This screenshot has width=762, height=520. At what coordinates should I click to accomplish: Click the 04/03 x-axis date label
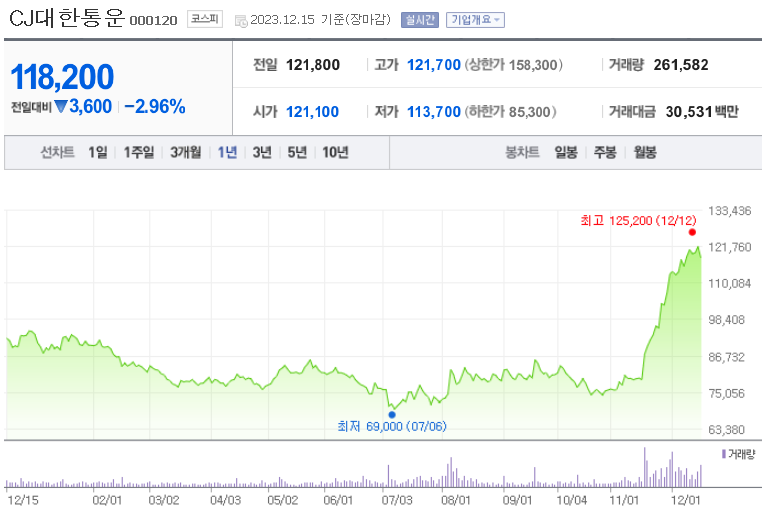coord(225,500)
